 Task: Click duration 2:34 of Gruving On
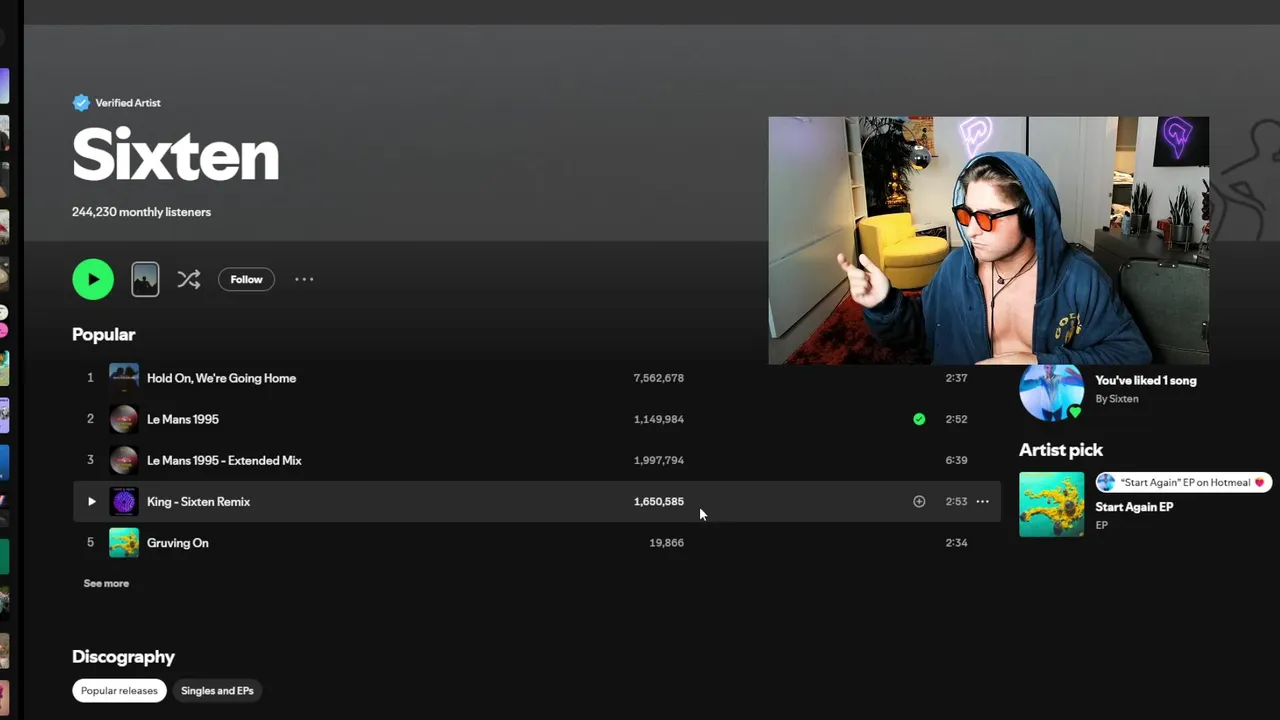(x=956, y=543)
